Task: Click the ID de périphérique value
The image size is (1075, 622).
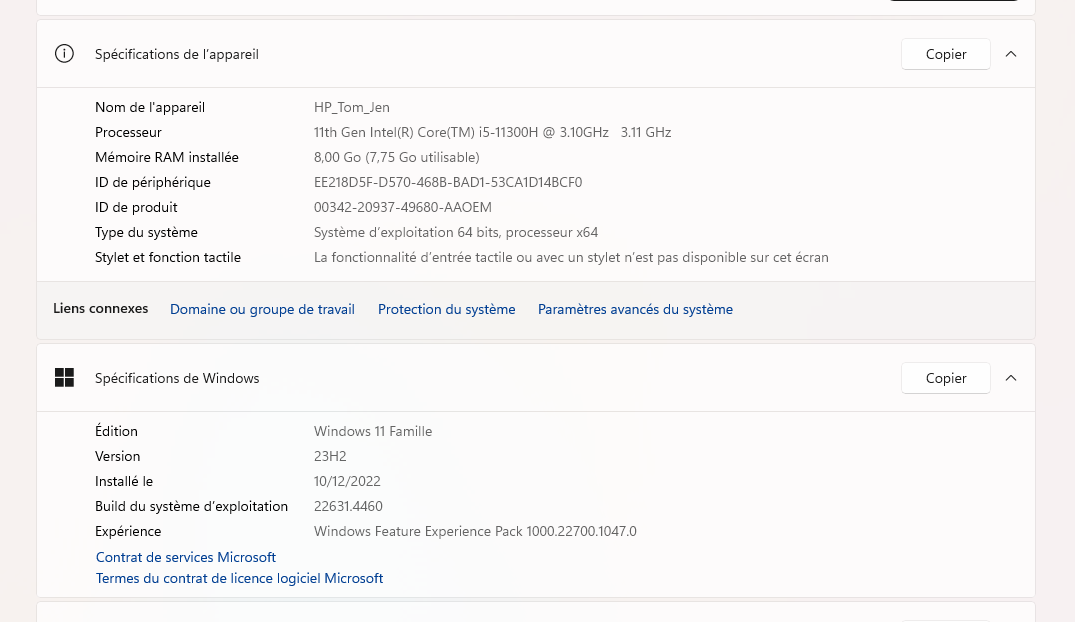Action: point(448,182)
